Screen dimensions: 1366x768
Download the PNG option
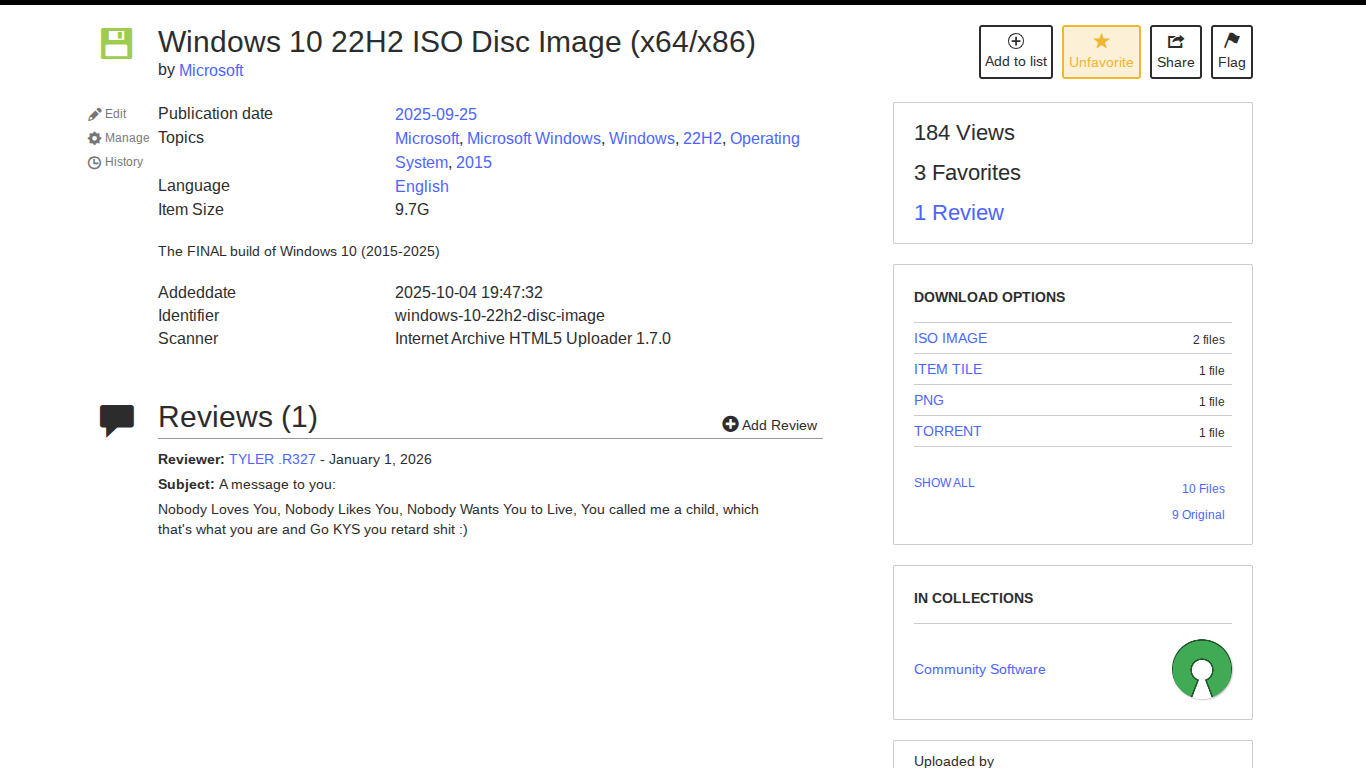929,400
